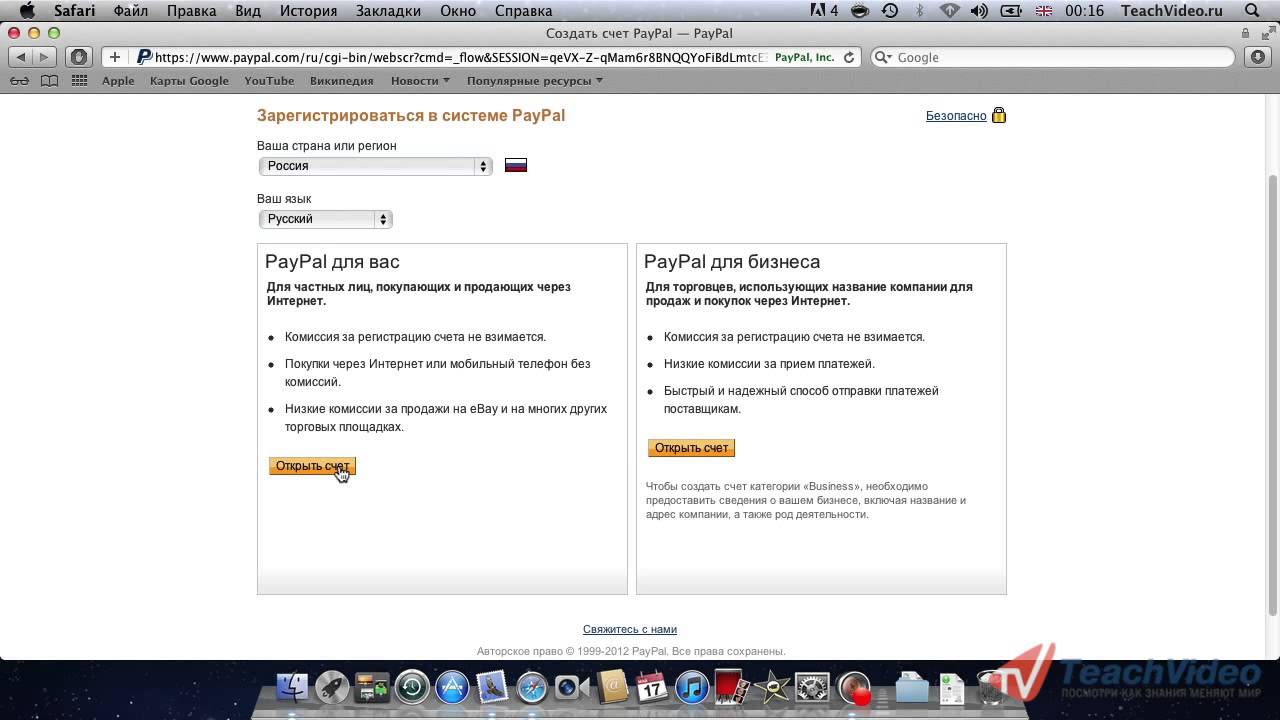Click the UK flag input source icon
The image size is (1280, 720).
click(1044, 11)
